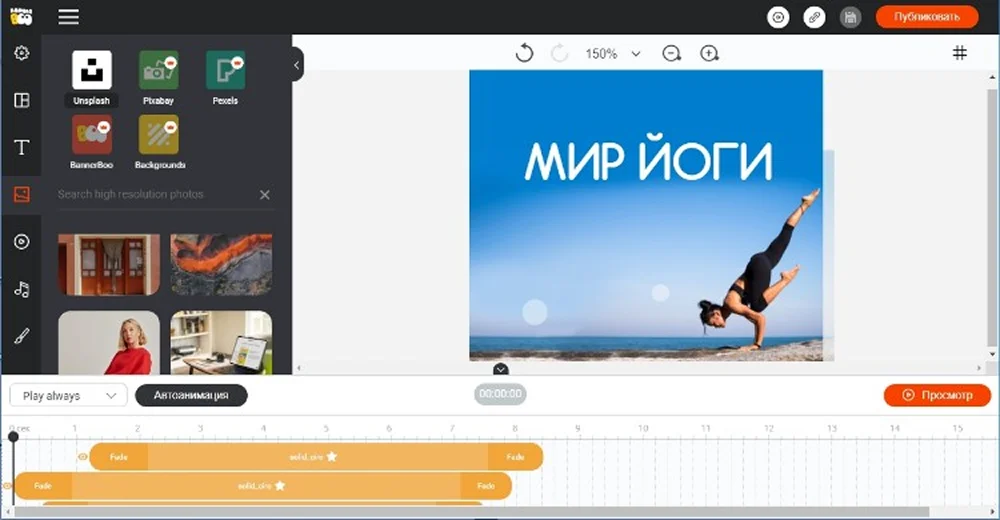Click the canvas scroll left arrow
This screenshot has width=1000, height=520.
(298, 368)
